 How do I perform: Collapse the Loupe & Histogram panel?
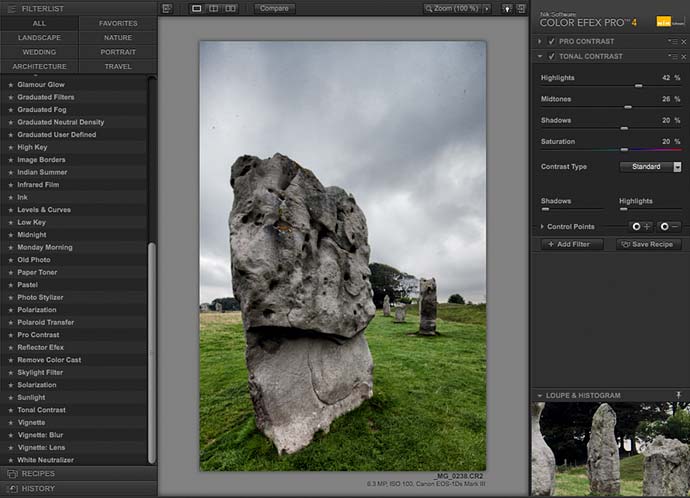click(x=540, y=395)
